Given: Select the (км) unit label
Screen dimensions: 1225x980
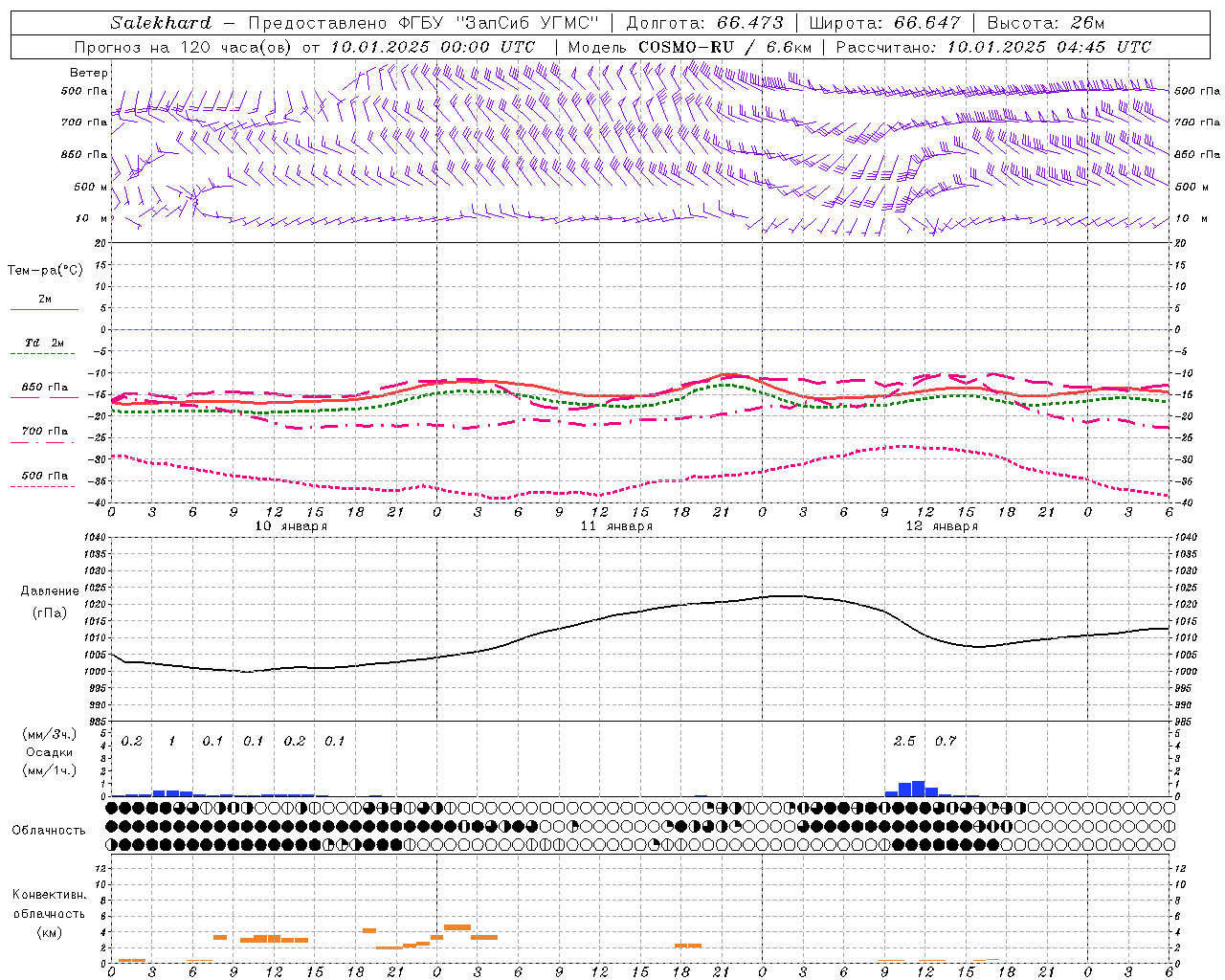Looking at the screenshot, I should click(x=49, y=932).
